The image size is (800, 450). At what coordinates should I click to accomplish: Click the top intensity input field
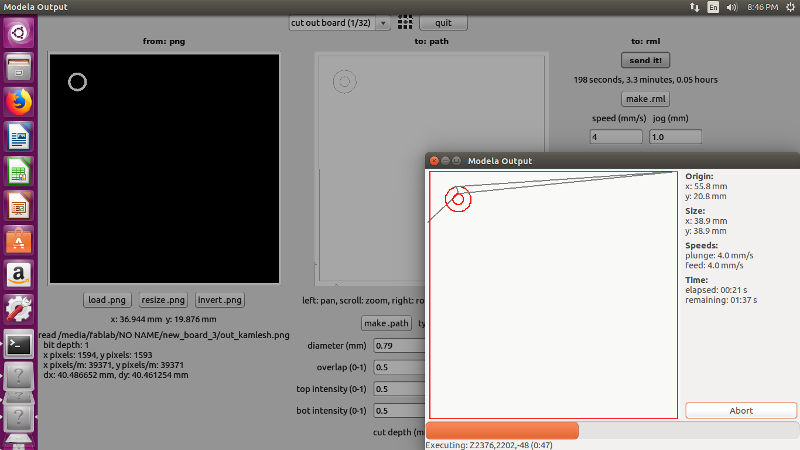[399, 389]
